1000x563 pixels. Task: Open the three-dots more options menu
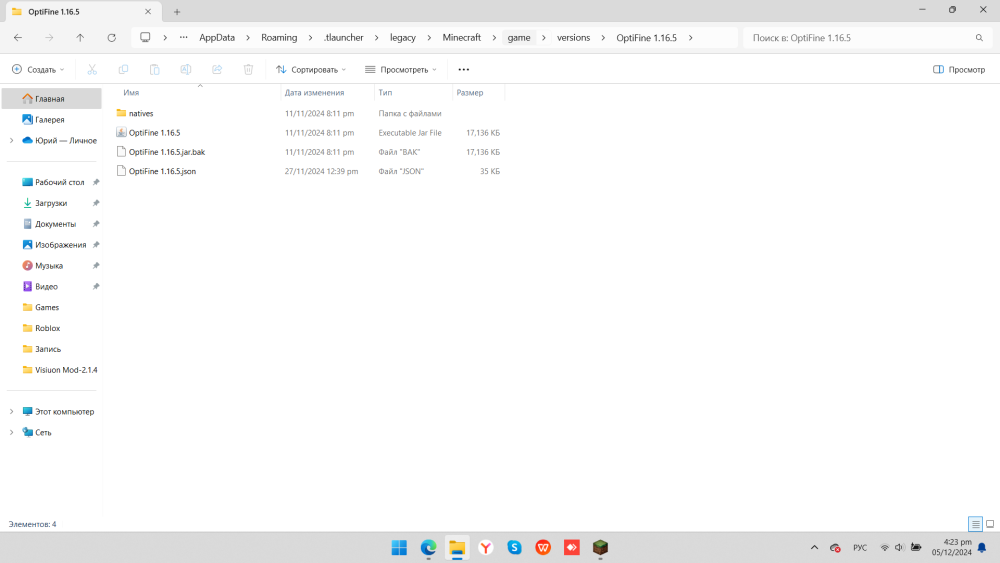(464, 69)
